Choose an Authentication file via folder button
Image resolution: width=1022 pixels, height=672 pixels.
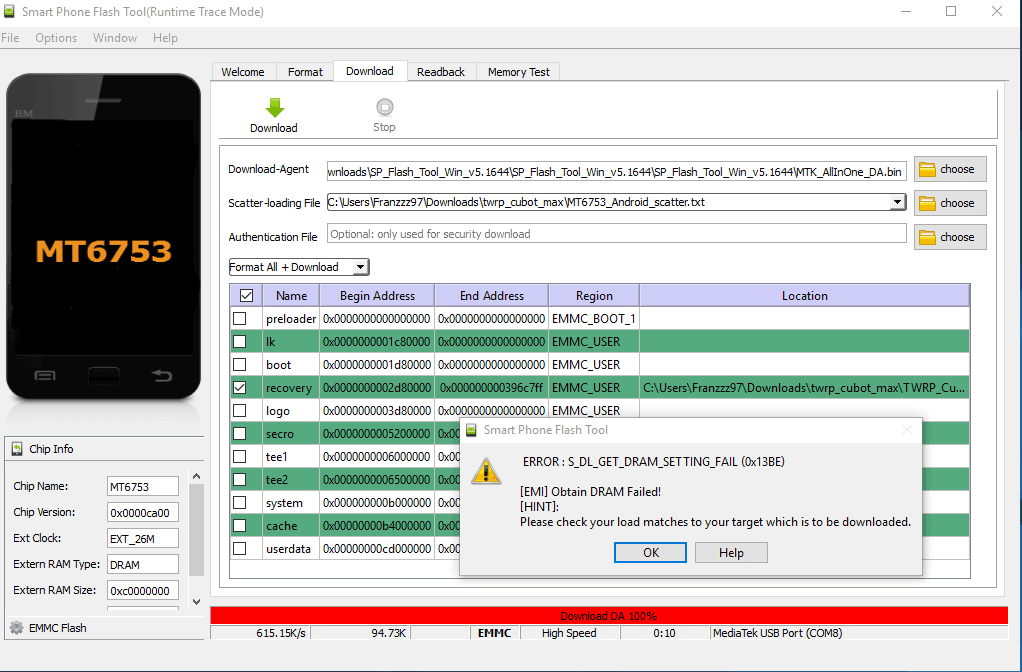point(950,237)
